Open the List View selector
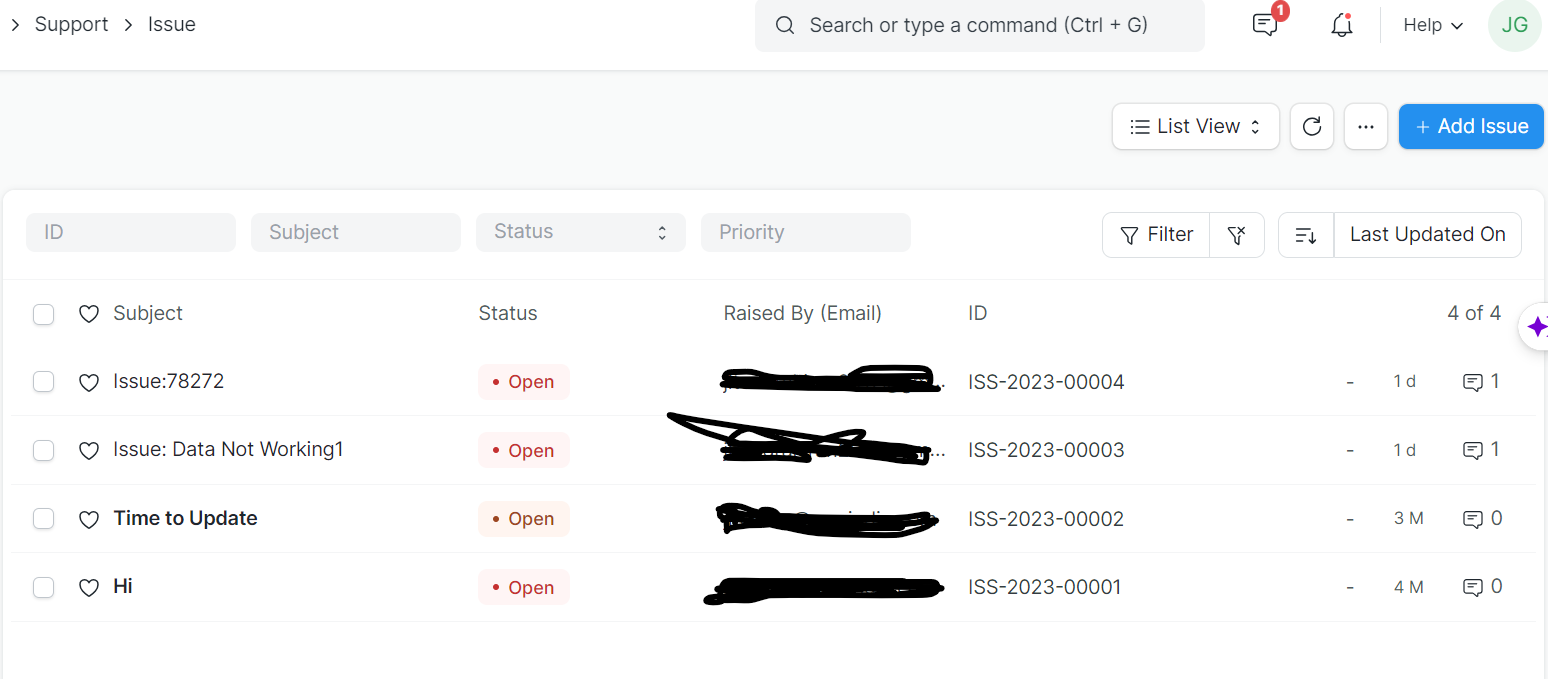The height and width of the screenshot is (679, 1548). [1194, 126]
